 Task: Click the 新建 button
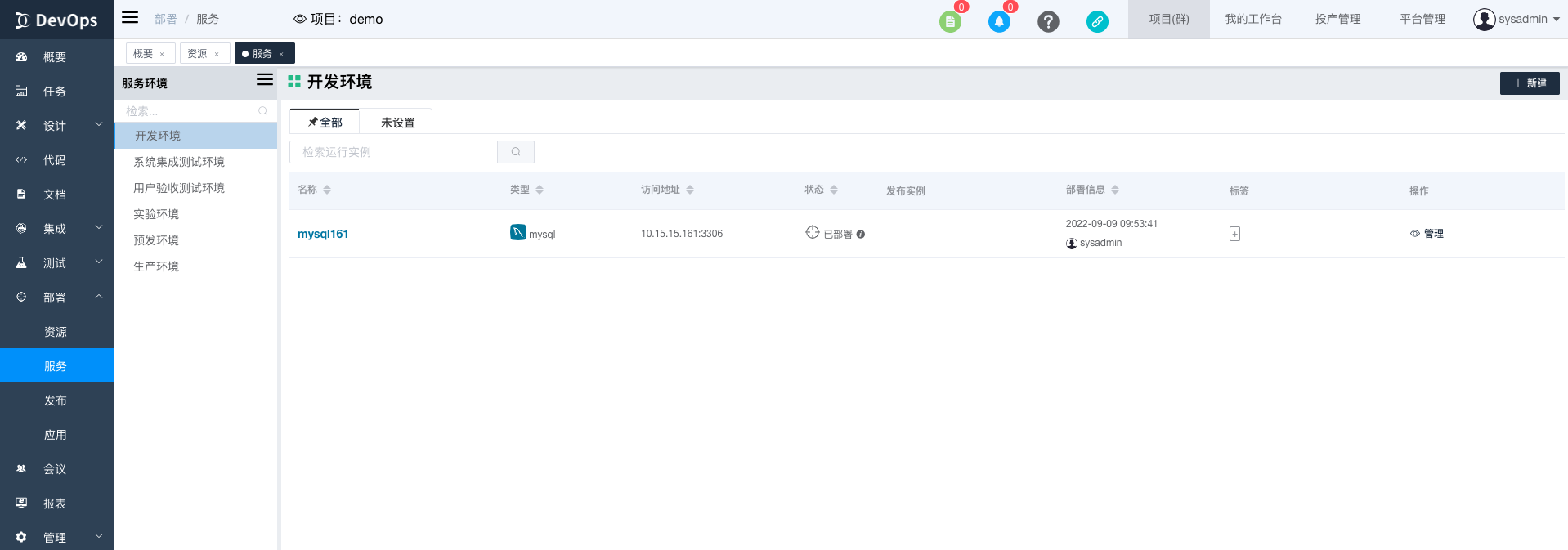click(x=1529, y=83)
